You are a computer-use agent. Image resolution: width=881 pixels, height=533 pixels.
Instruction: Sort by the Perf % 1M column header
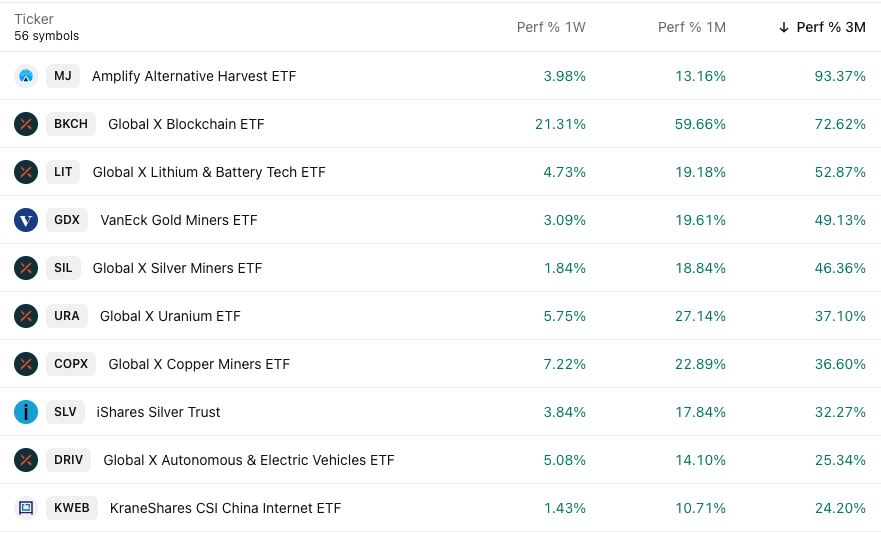tap(692, 27)
